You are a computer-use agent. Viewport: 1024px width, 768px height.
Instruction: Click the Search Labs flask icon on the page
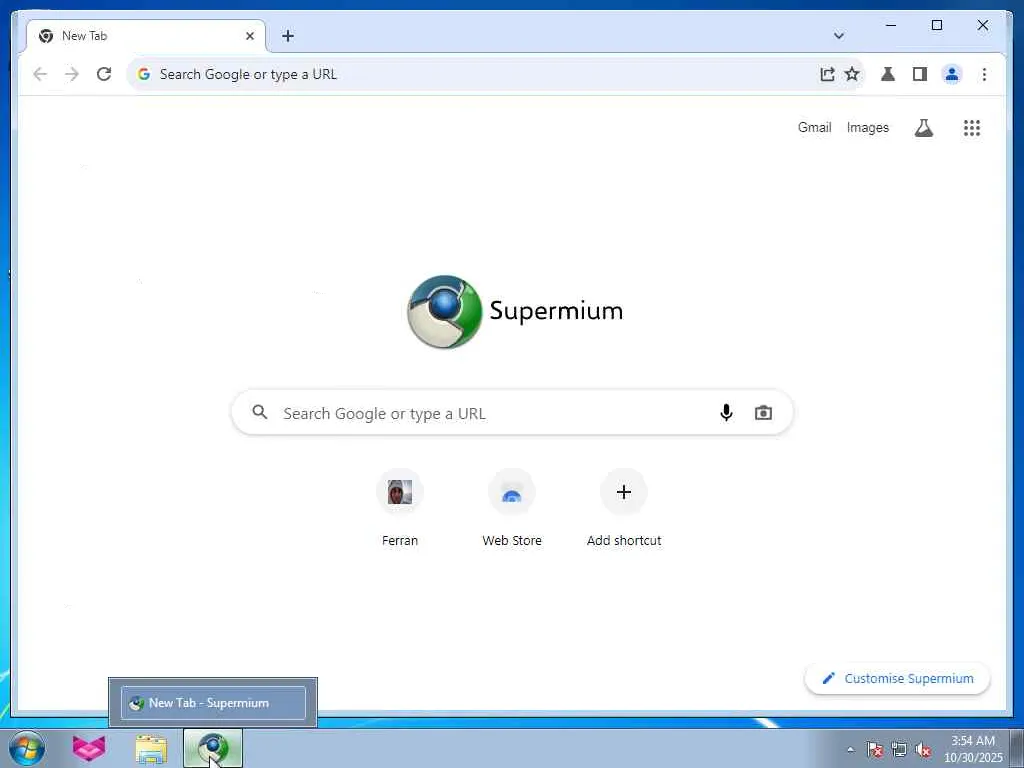click(x=923, y=128)
